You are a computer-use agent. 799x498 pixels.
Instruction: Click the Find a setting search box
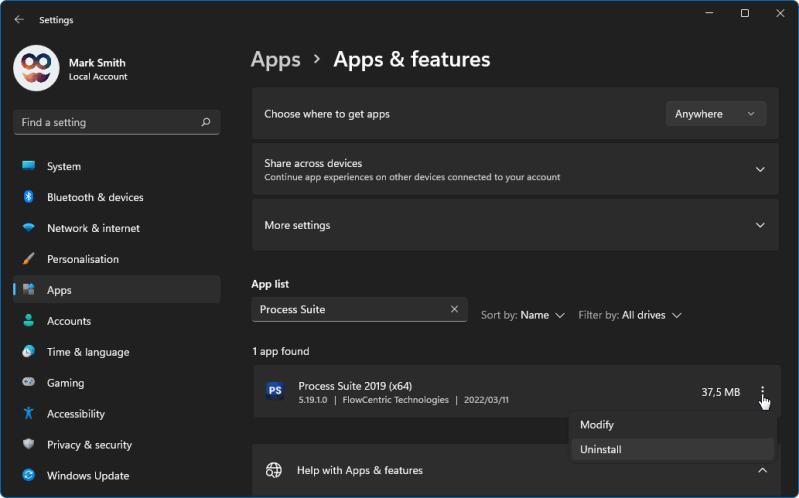pos(108,122)
